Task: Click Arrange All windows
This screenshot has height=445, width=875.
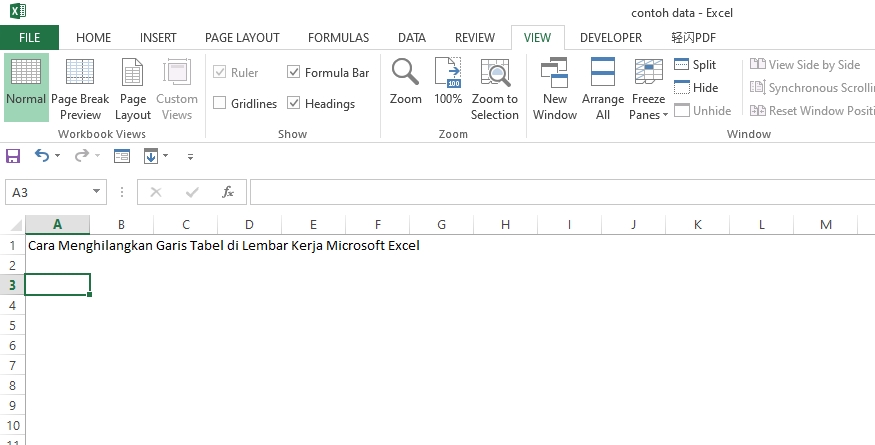Action: coord(603,89)
